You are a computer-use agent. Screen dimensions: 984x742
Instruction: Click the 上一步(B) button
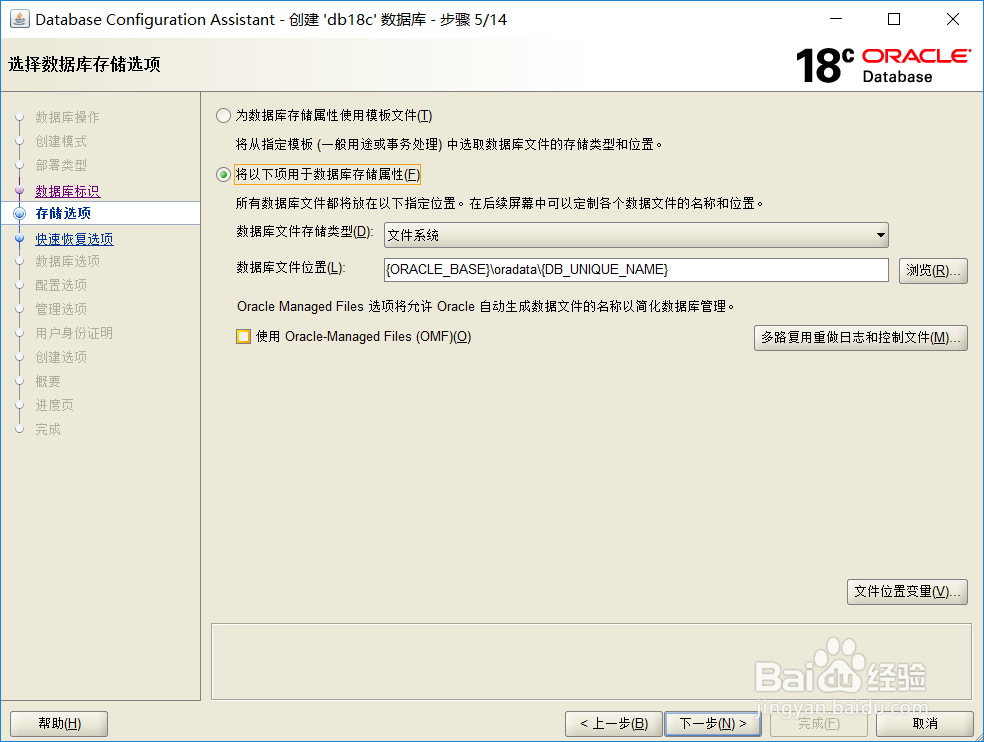tap(613, 723)
